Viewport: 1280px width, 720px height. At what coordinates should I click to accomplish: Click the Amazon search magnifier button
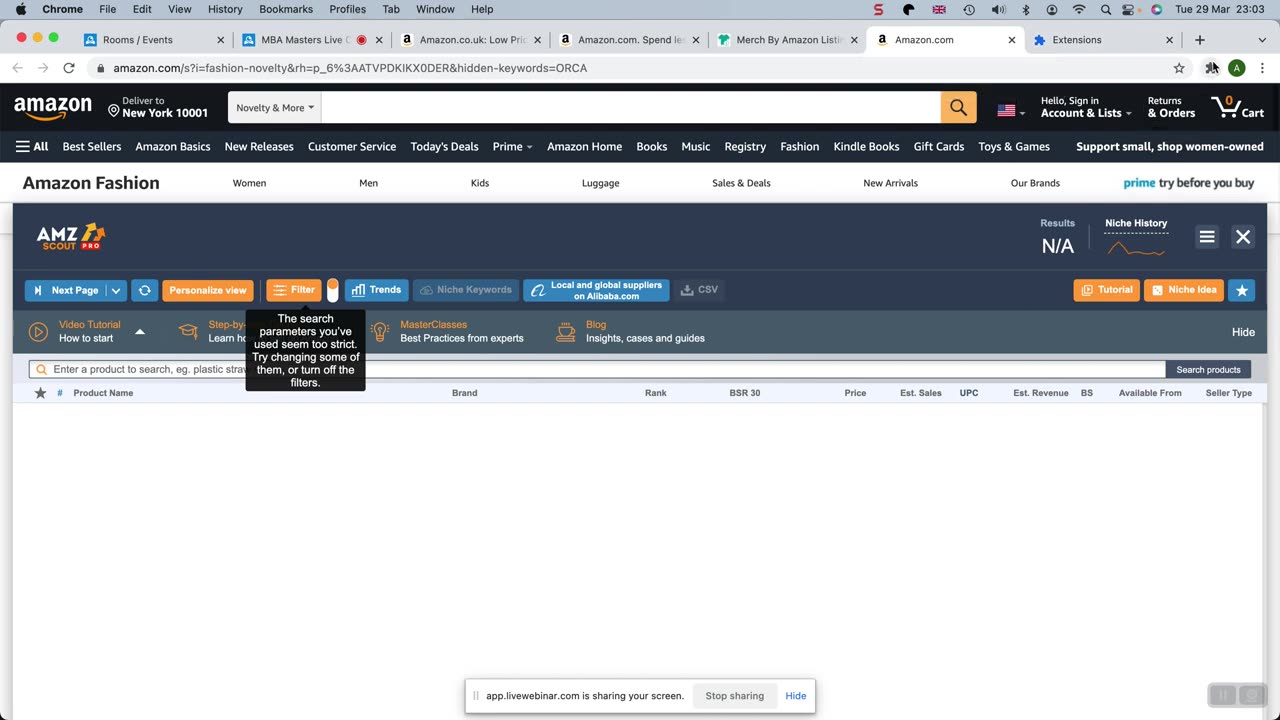click(x=958, y=108)
